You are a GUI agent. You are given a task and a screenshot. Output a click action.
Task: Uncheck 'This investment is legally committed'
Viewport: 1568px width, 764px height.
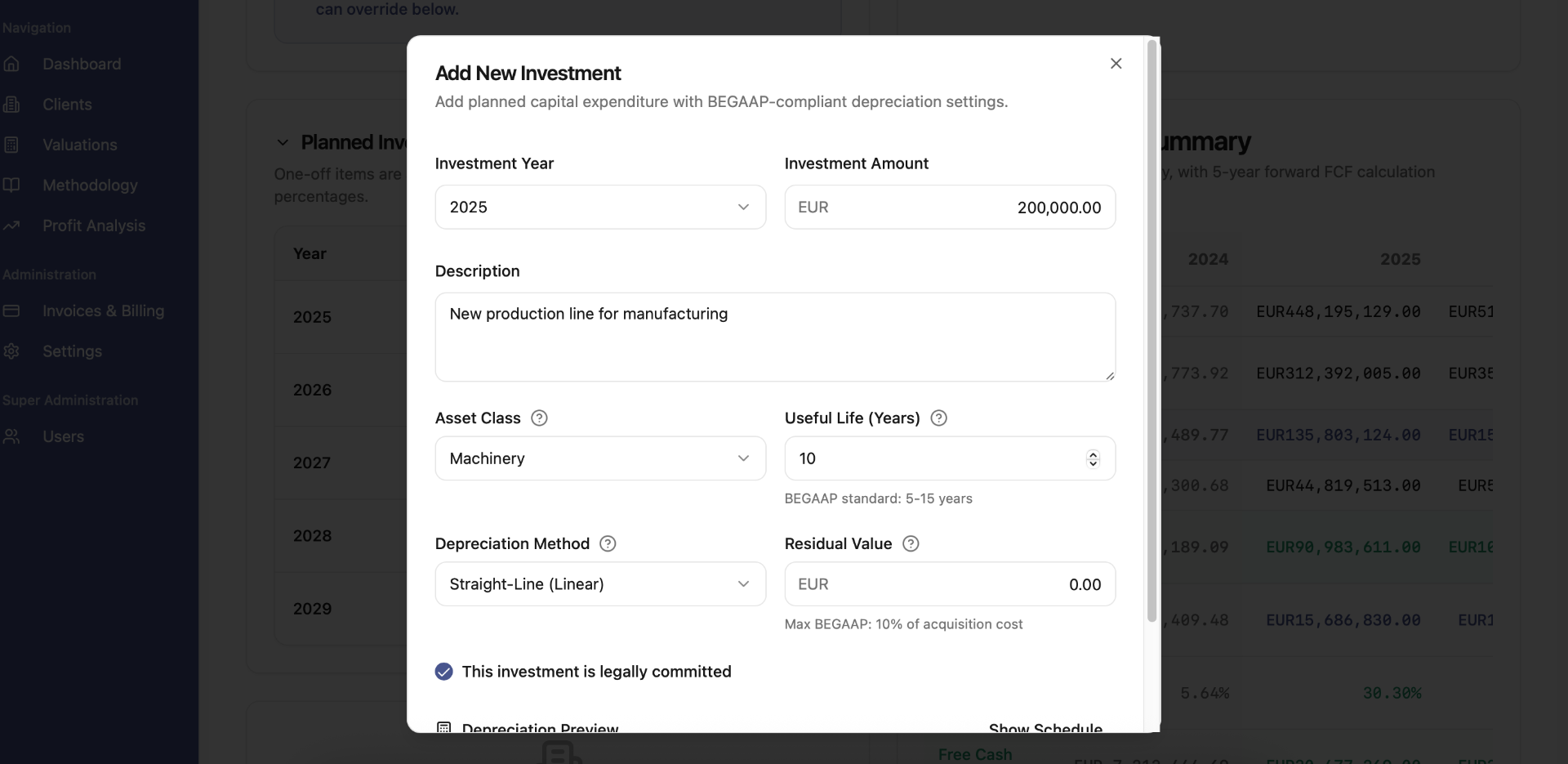(x=444, y=672)
